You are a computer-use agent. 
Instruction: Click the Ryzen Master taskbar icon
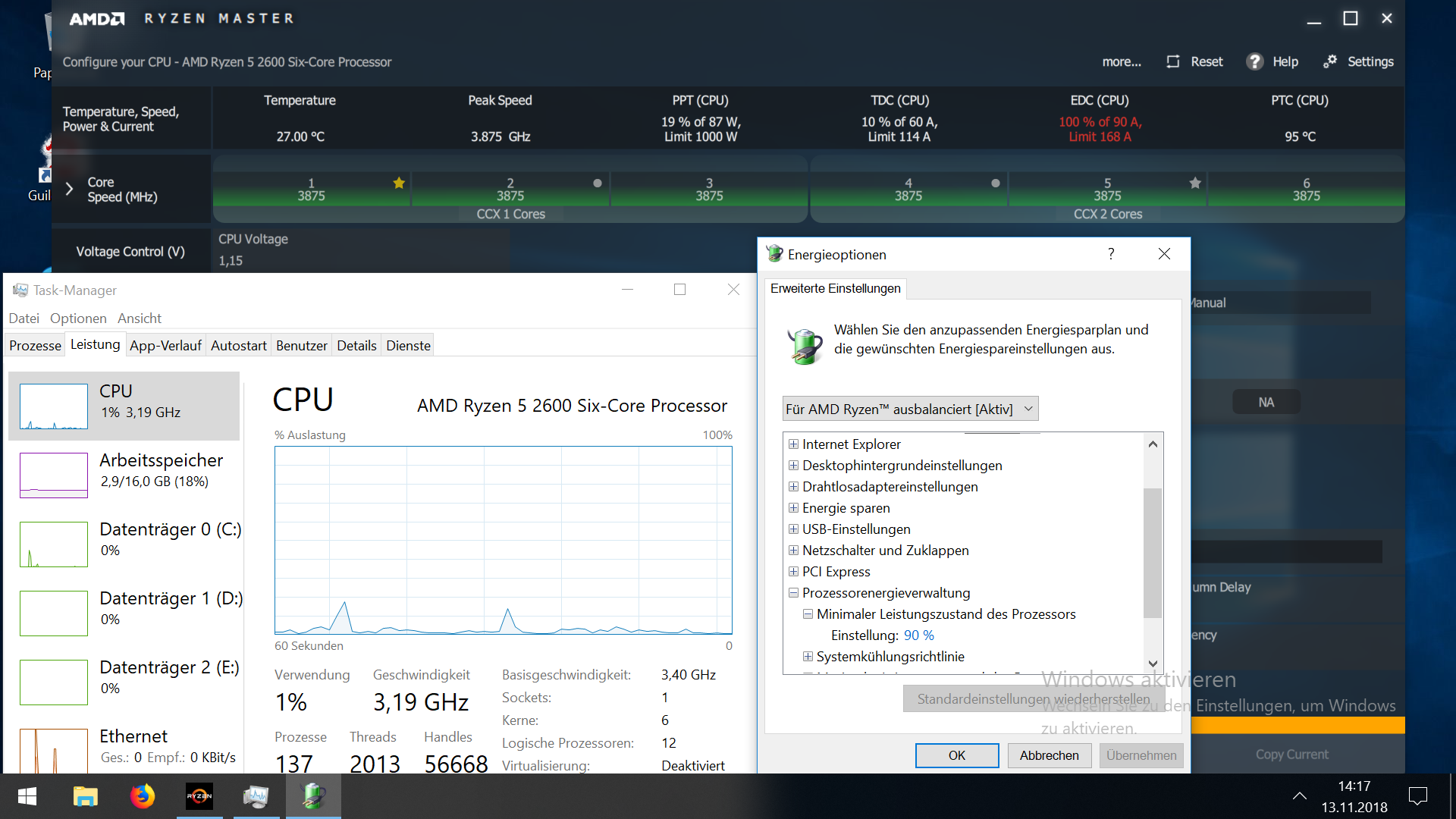[199, 796]
